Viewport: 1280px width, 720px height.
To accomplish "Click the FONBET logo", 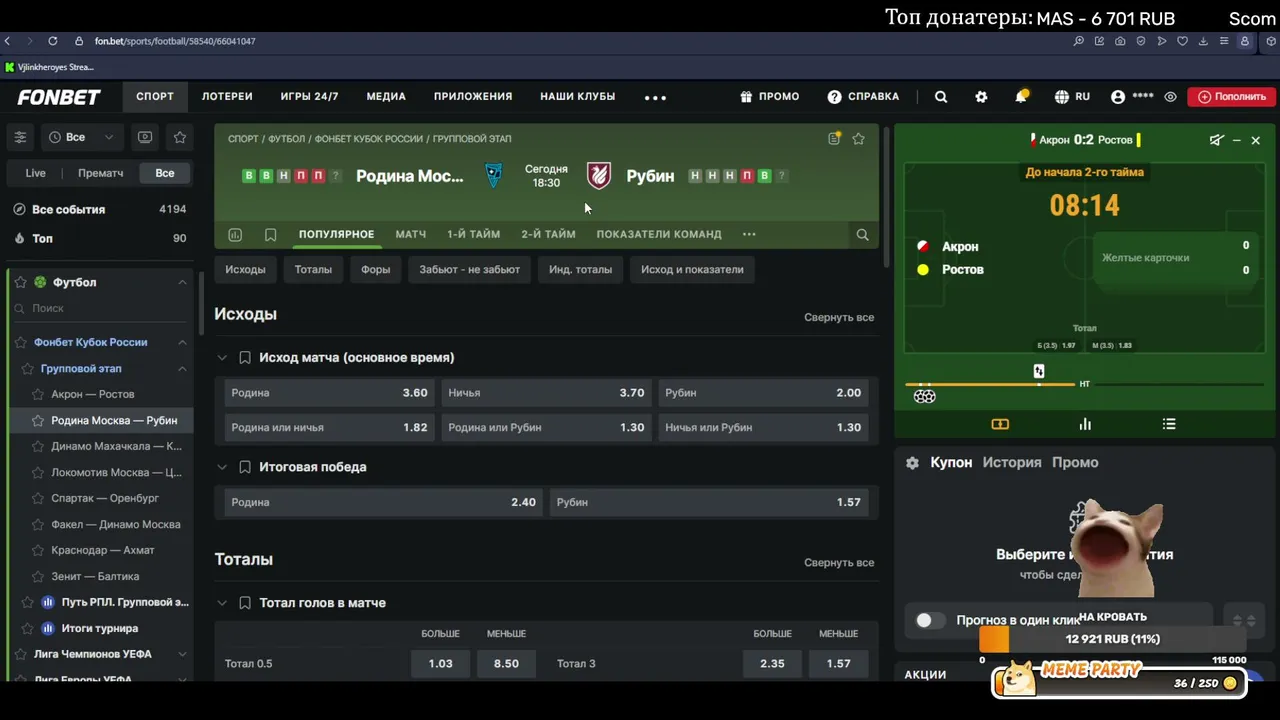I will [59, 97].
